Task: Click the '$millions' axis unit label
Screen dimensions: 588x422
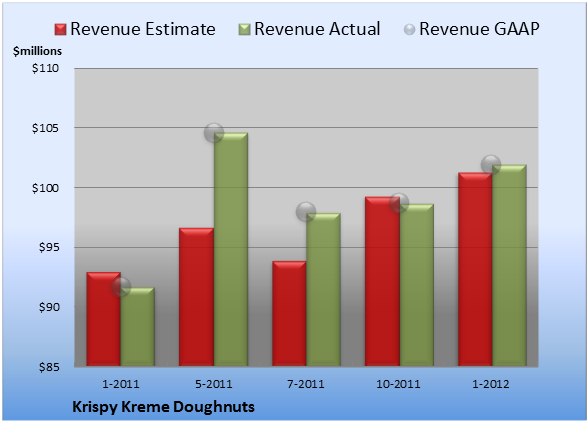Action: 37,51
